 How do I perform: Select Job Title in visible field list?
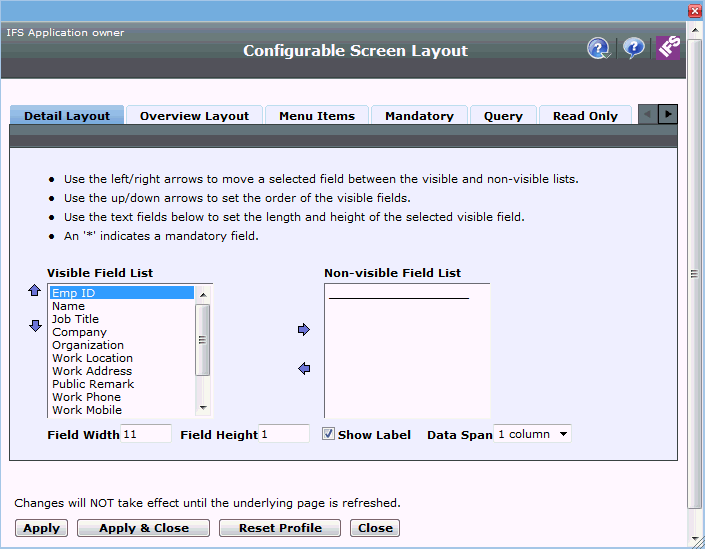tap(76, 319)
